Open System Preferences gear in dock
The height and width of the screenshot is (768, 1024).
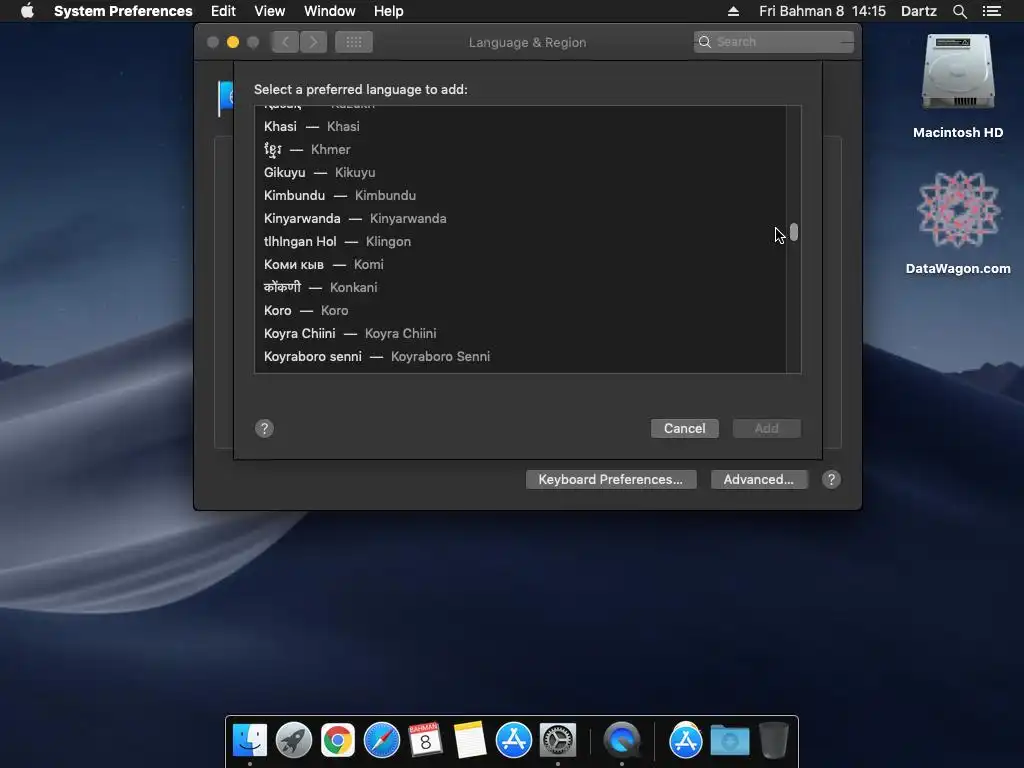(x=558, y=740)
